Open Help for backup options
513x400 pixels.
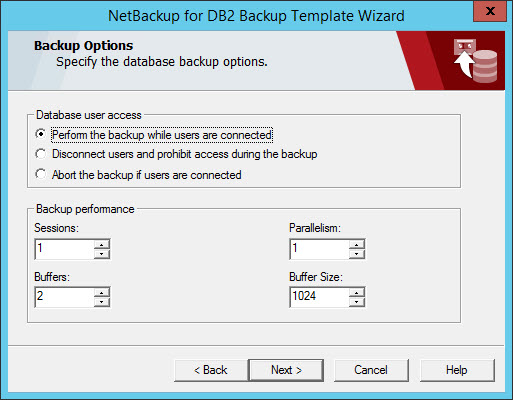[457, 370]
